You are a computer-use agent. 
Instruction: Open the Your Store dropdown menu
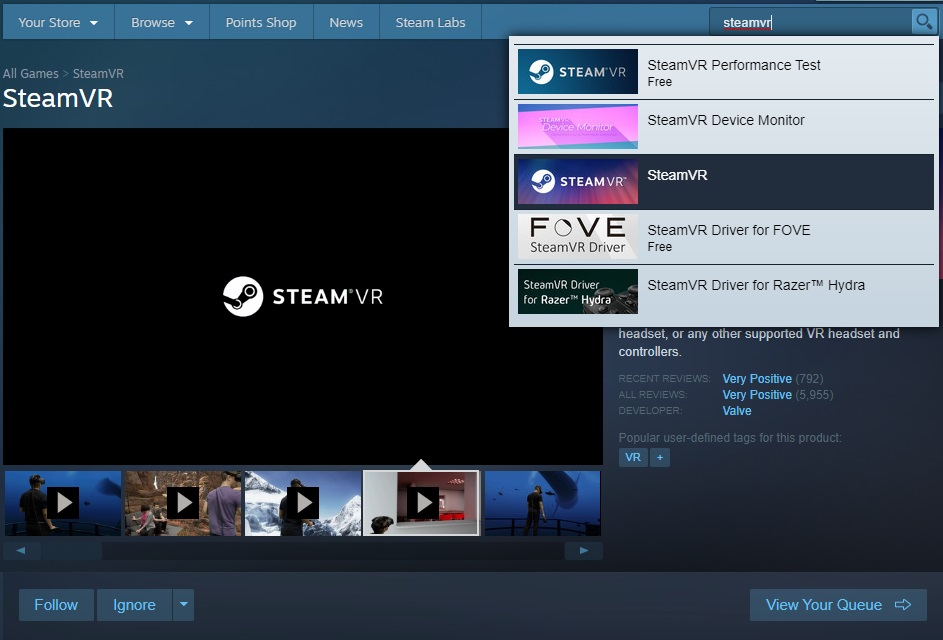(58, 22)
